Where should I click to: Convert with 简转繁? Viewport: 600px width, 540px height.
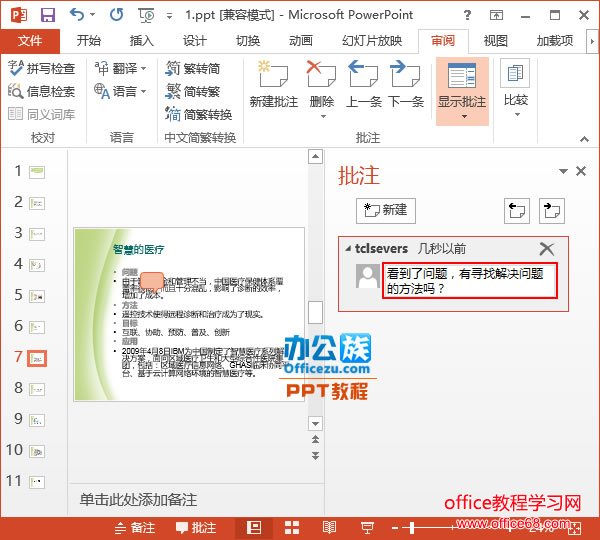coord(193,91)
